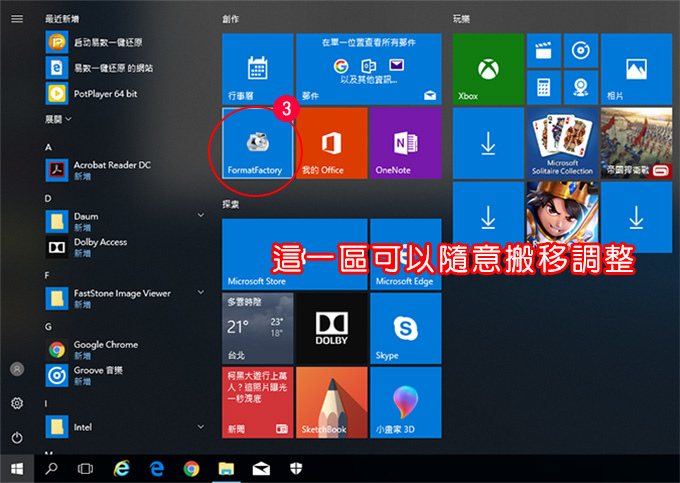
Task: Open the OneNote tile
Action: pyautogui.click(x=406, y=143)
